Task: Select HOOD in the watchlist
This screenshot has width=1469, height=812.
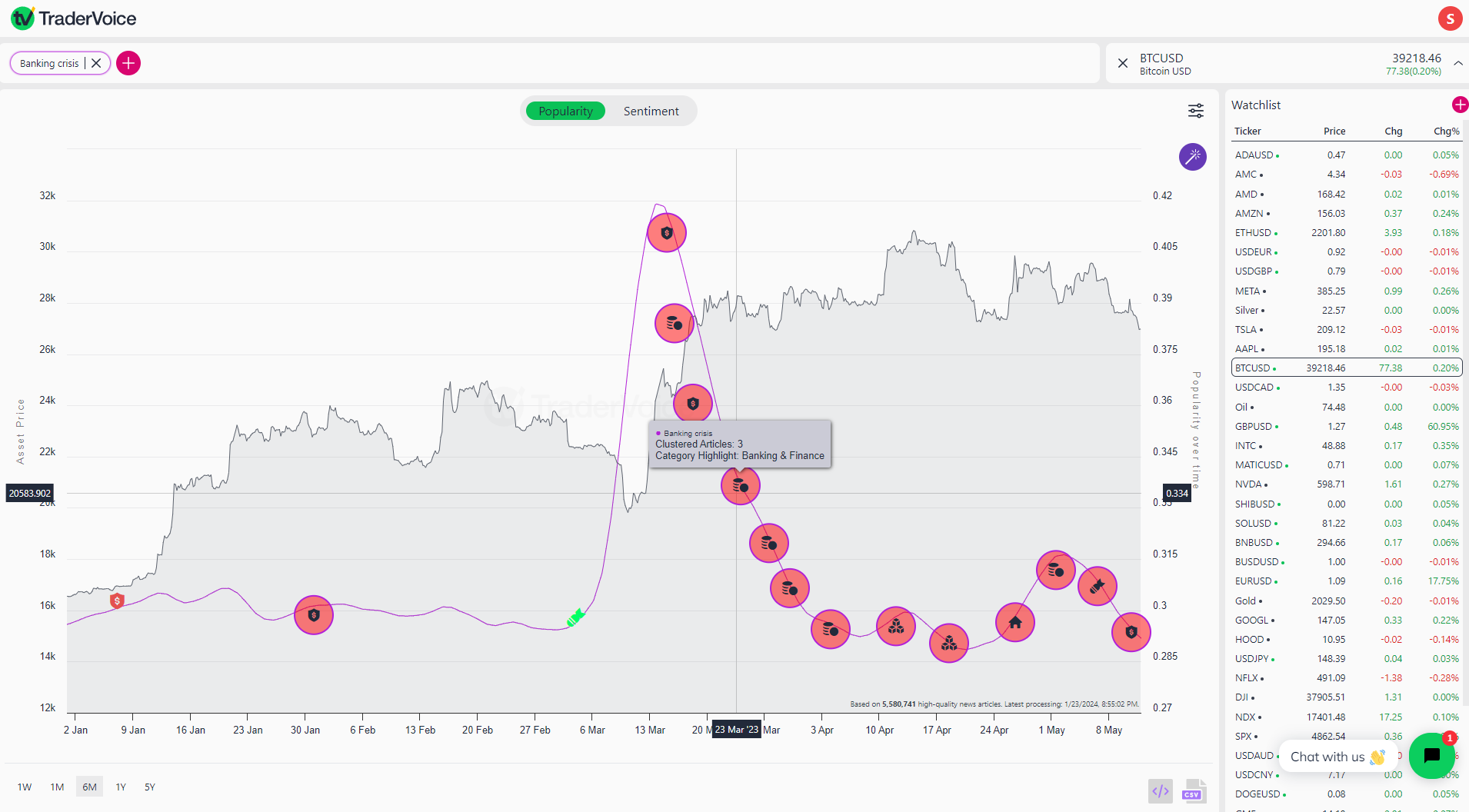Action: (x=1347, y=639)
